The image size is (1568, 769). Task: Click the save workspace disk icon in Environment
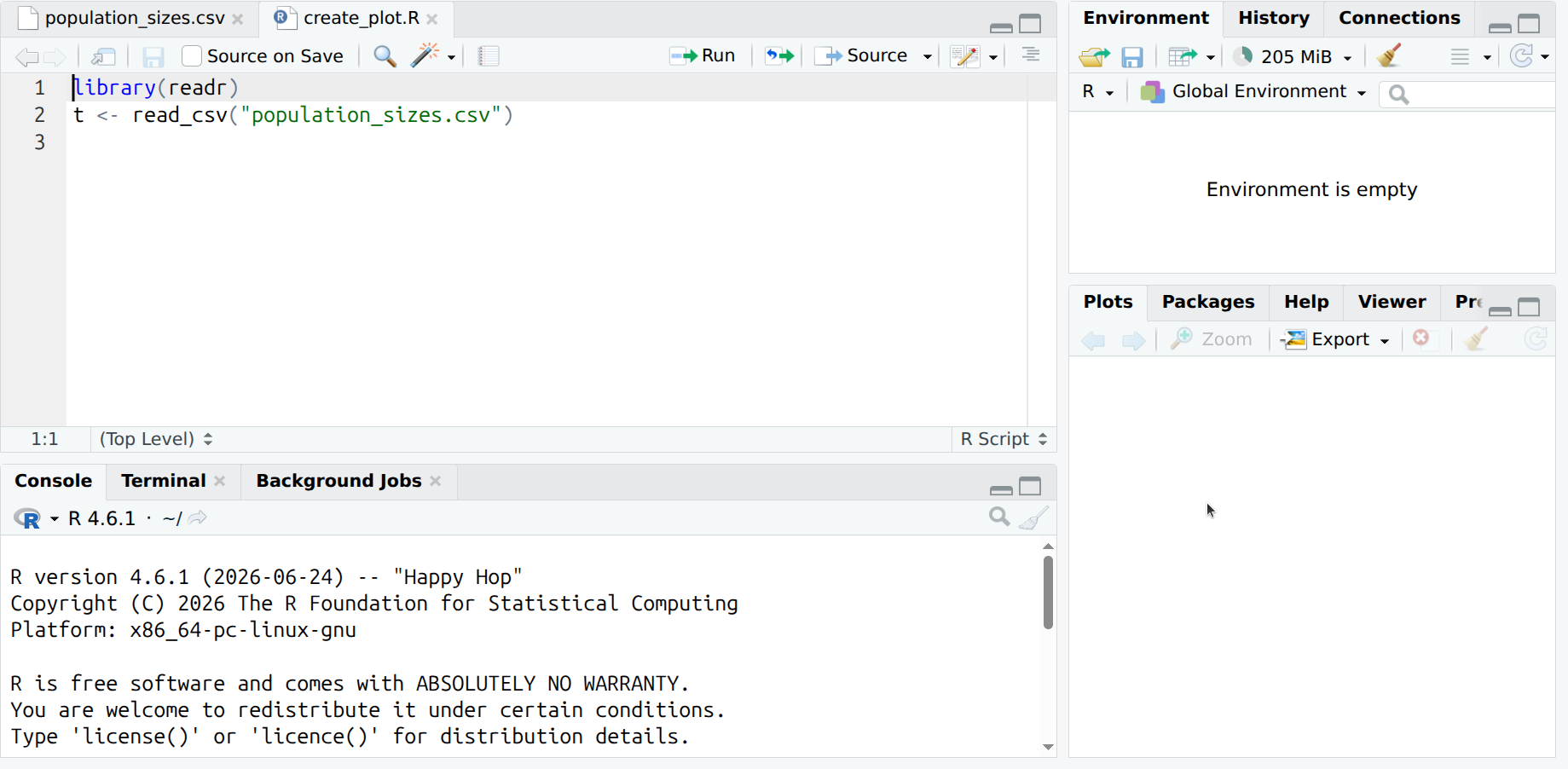tap(1131, 57)
